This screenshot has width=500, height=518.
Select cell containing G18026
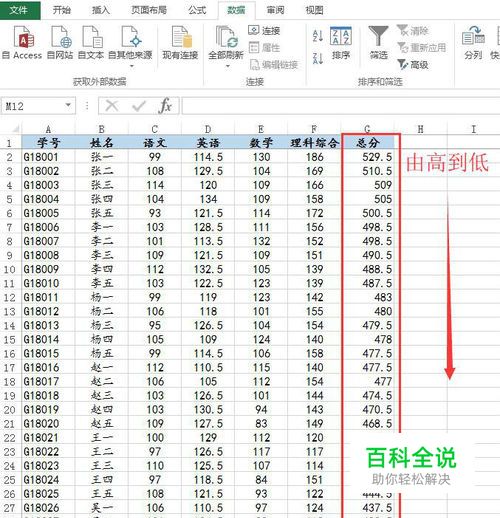[x=48, y=508]
